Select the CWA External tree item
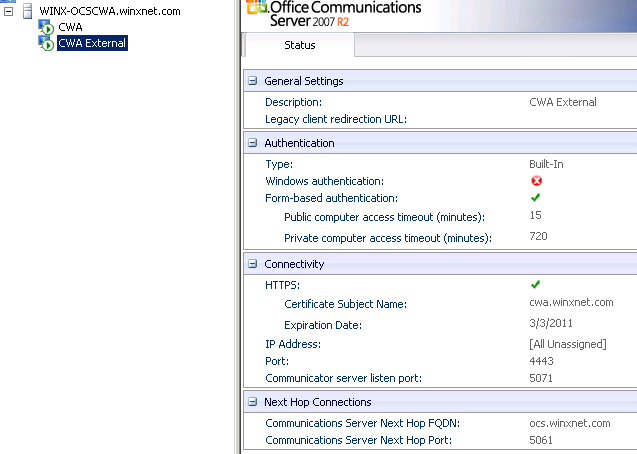Image resolution: width=637 pixels, height=454 pixels. [x=92, y=43]
